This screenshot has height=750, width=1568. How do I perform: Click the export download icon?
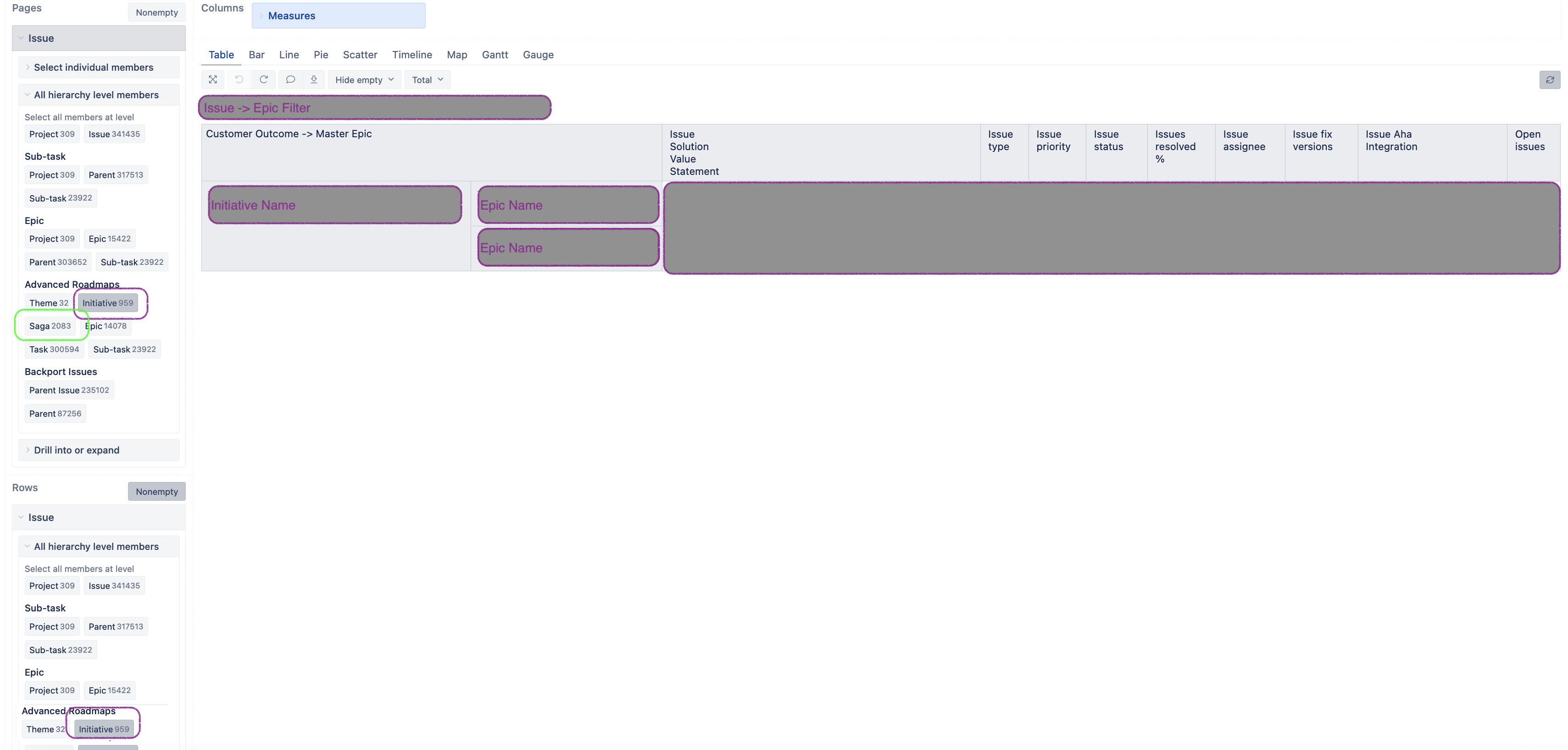point(314,80)
